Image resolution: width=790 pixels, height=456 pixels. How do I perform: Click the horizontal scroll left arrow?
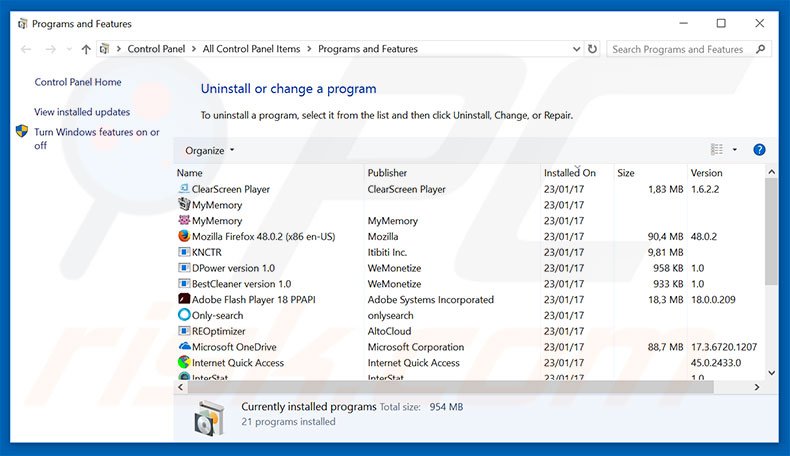[x=181, y=387]
